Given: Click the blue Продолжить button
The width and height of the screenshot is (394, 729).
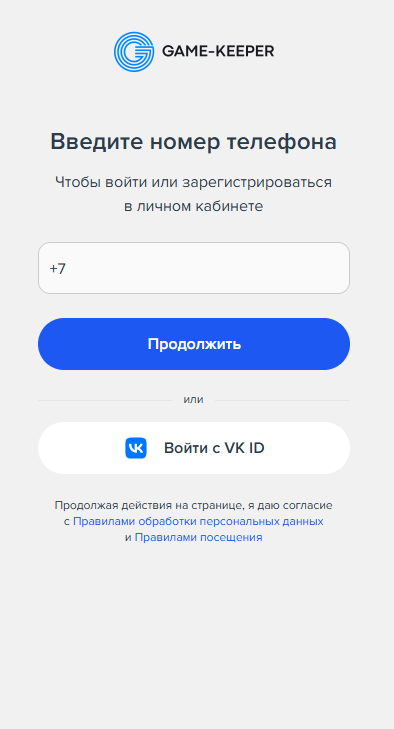Looking at the screenshot, I should (194, 344).
